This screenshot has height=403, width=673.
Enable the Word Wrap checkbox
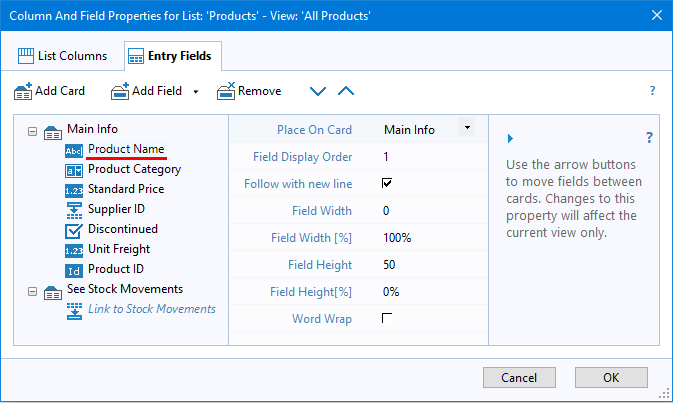pos(387,318)
